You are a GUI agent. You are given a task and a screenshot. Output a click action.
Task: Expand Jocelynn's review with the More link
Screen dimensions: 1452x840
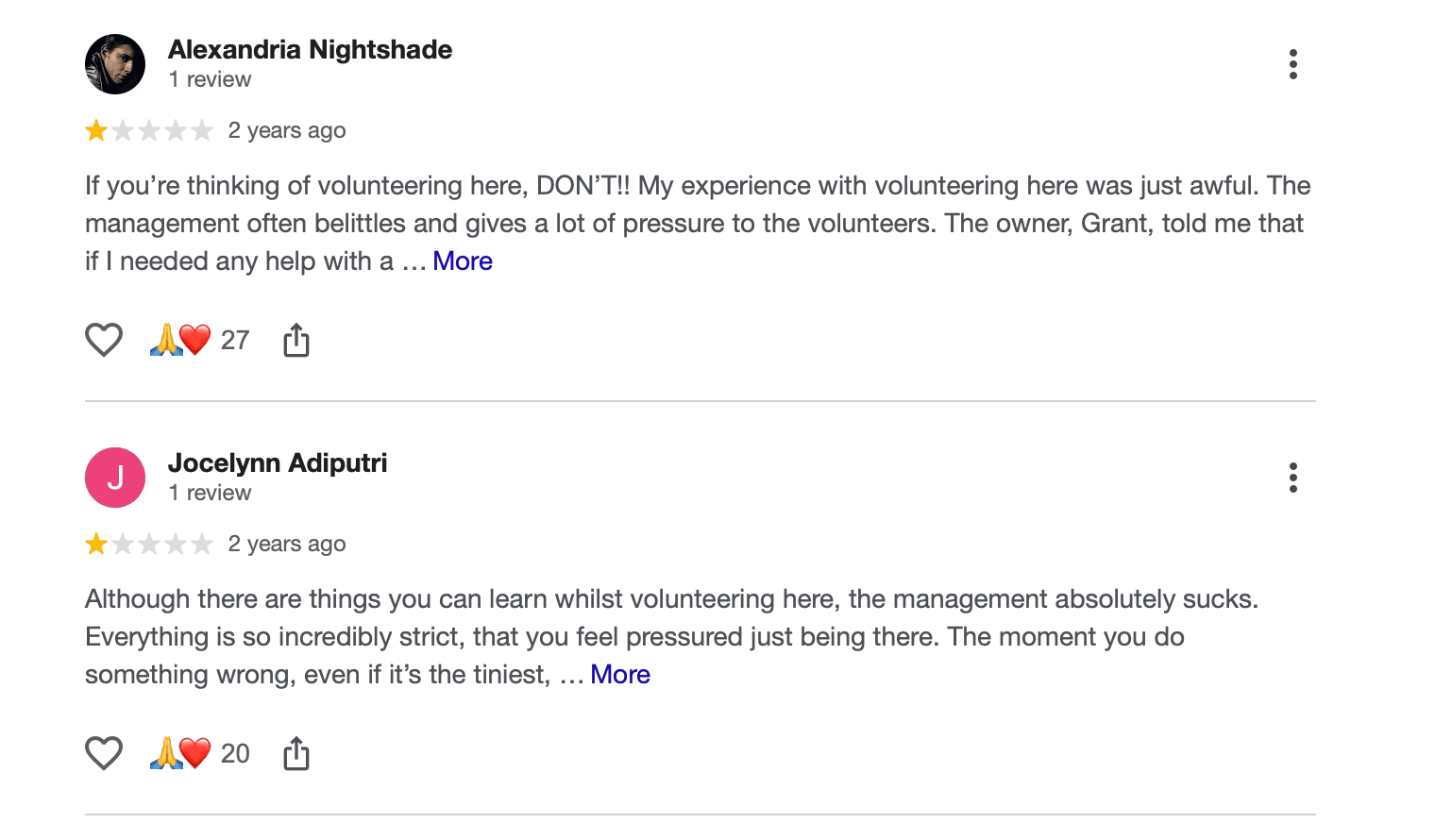point(620,675)
